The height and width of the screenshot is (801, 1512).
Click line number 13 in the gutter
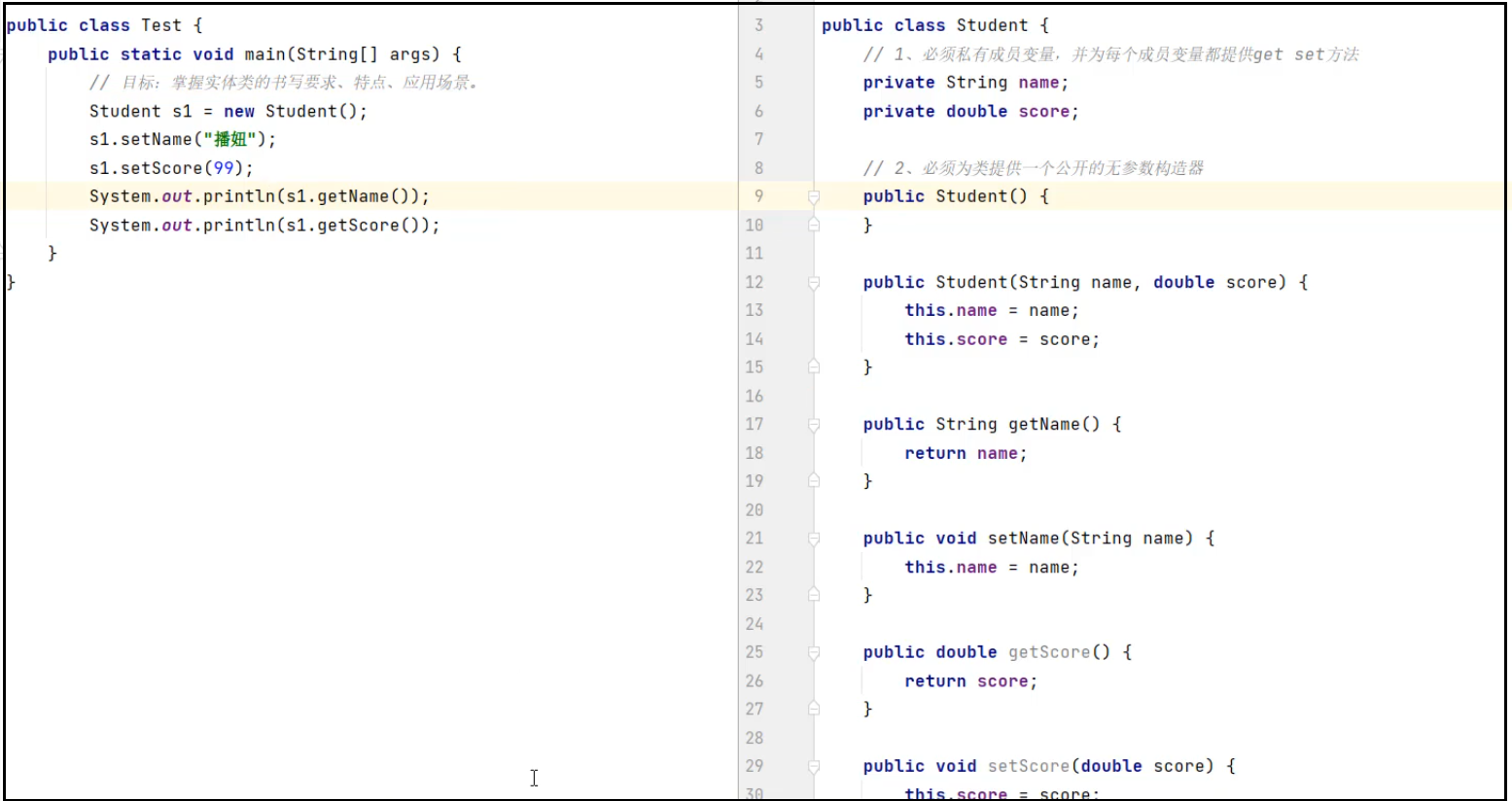(x=755, y=310)
